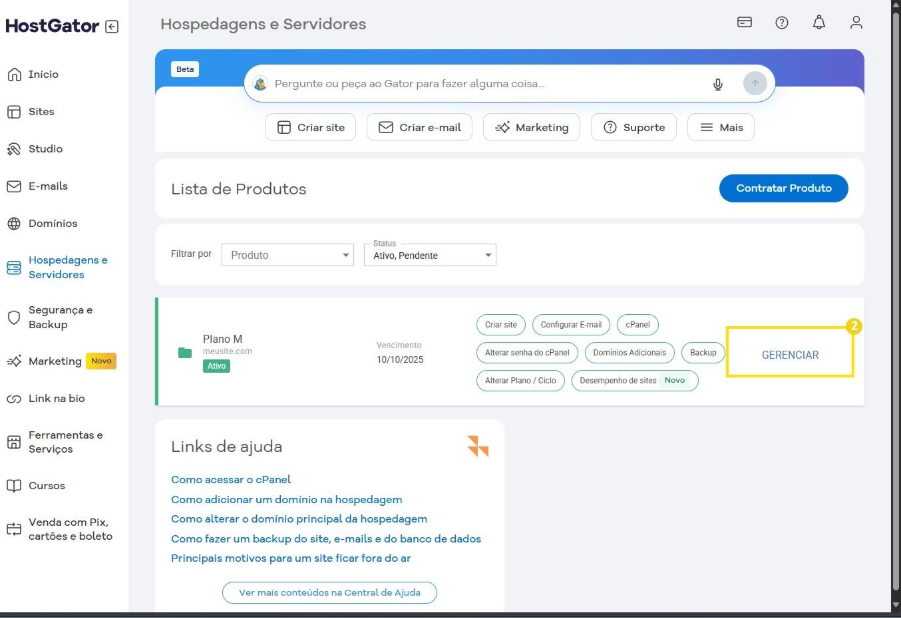
Task: Click the Contratar Produto button
Action: click(783, 188)
